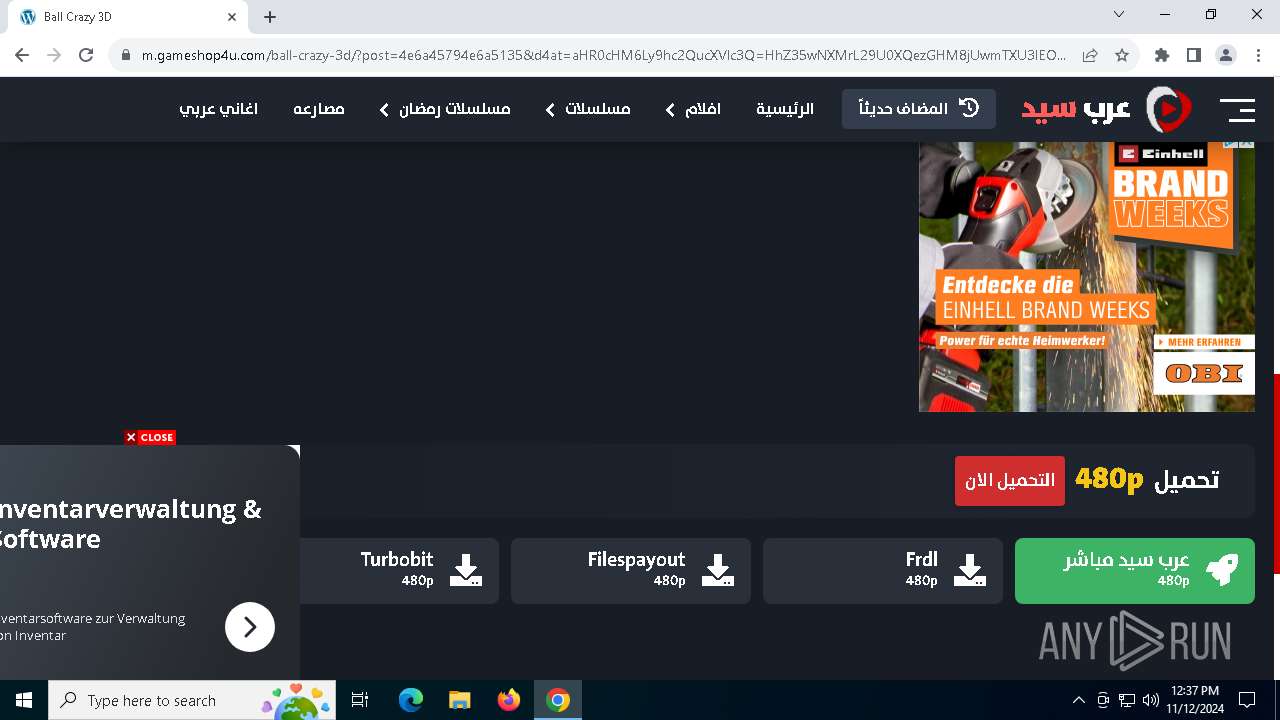Download via عرب سيد مباشر 480p
Screen dimensions: 1280x720
pos(1135,571)
